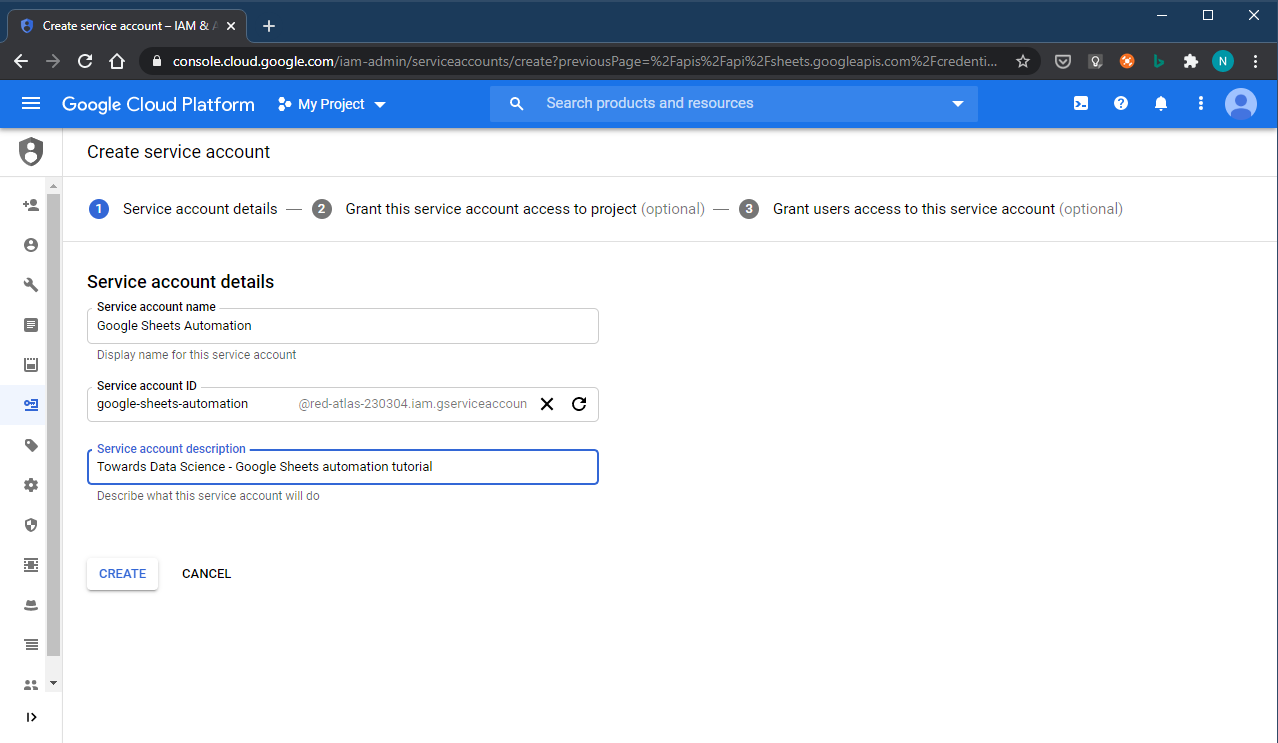Open the Chrome profile N avatar
This screenshot has width=1278, height=743.
(x=1223, y=61)
